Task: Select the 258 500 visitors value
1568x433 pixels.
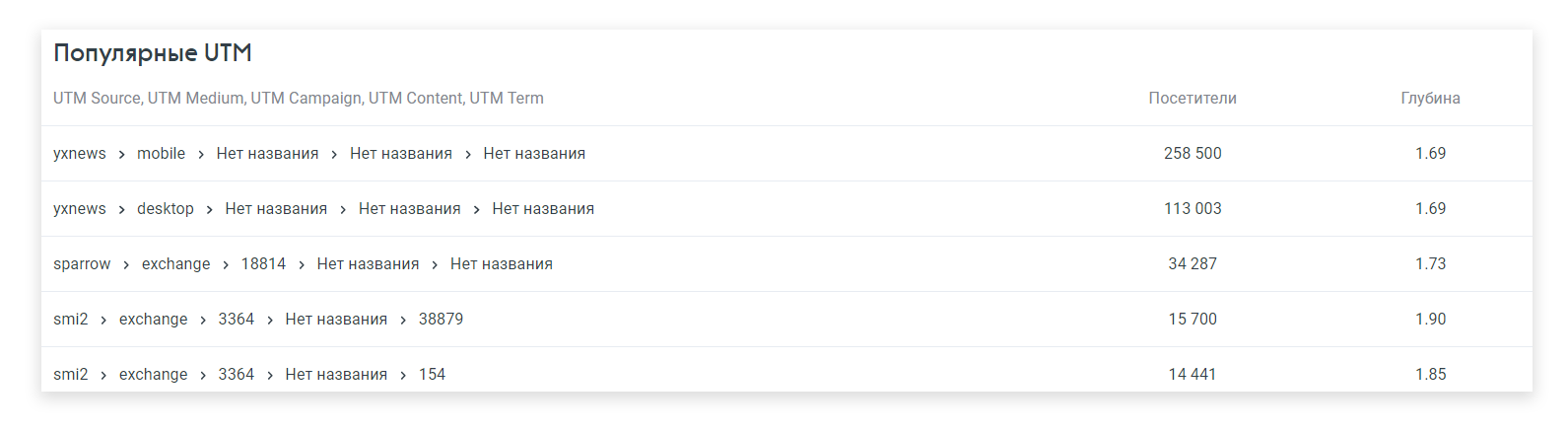Action: [x=1192, y=154]
